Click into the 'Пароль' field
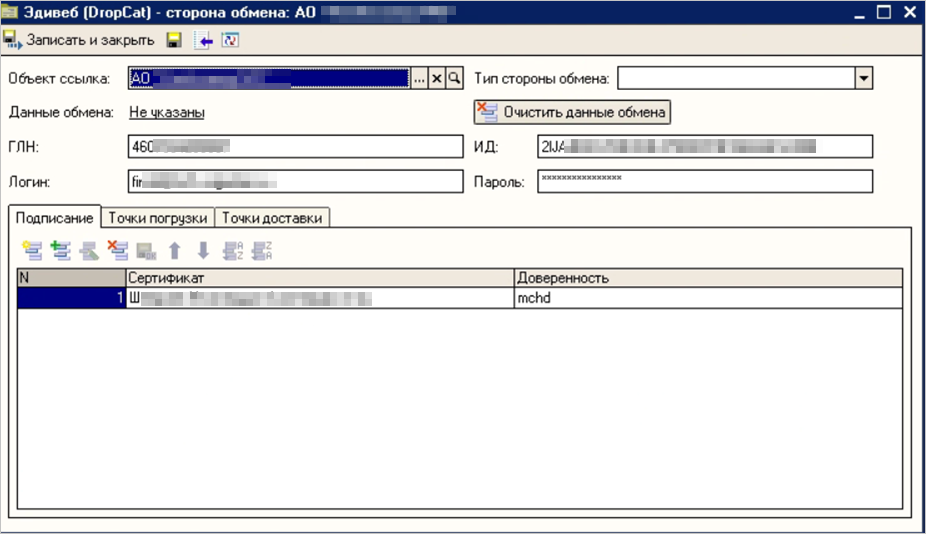The width and height of the screenshot is (926, 534). pos(705,181)
